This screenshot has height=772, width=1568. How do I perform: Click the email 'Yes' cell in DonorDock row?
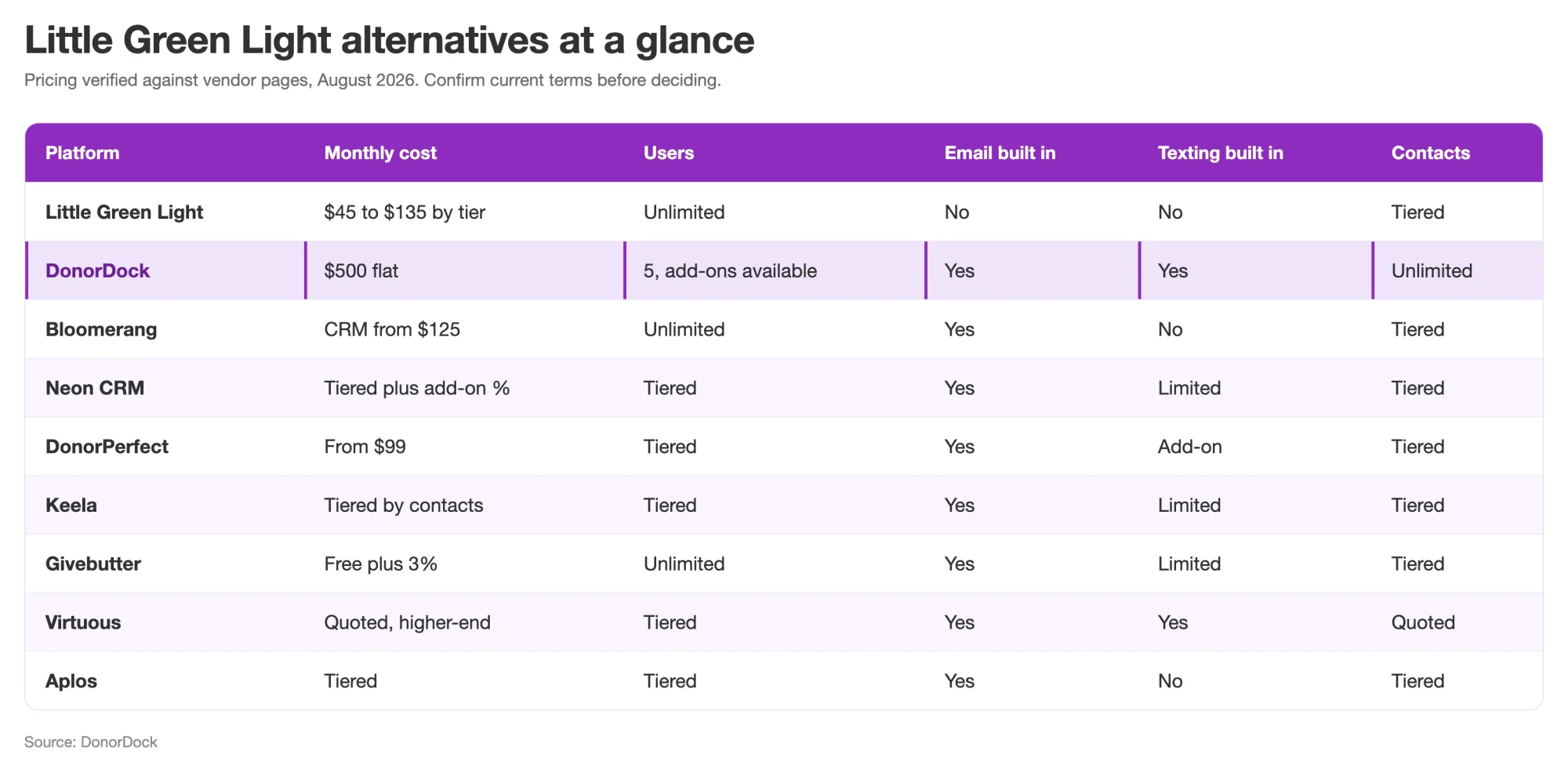[x=959, y=270]
